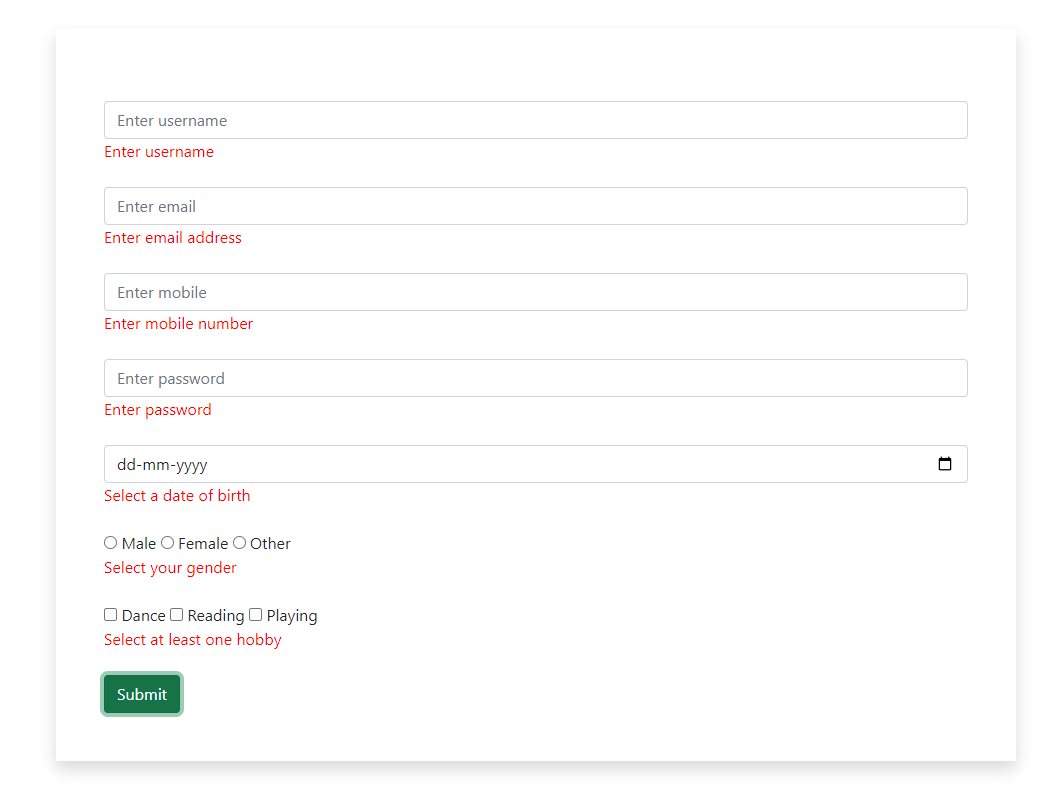Click the Submit button
This screenshot has width=1060, height=786.
[141, 694]
